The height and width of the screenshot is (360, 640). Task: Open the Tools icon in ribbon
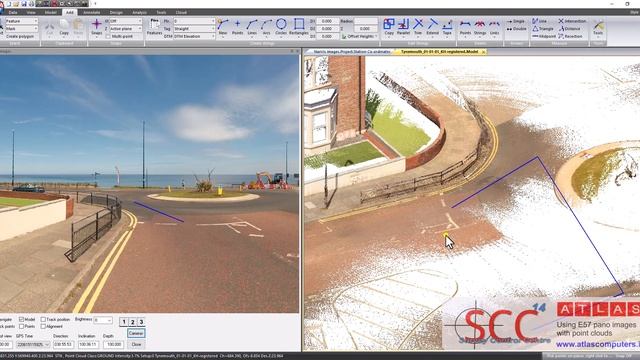tap(598, 27)
